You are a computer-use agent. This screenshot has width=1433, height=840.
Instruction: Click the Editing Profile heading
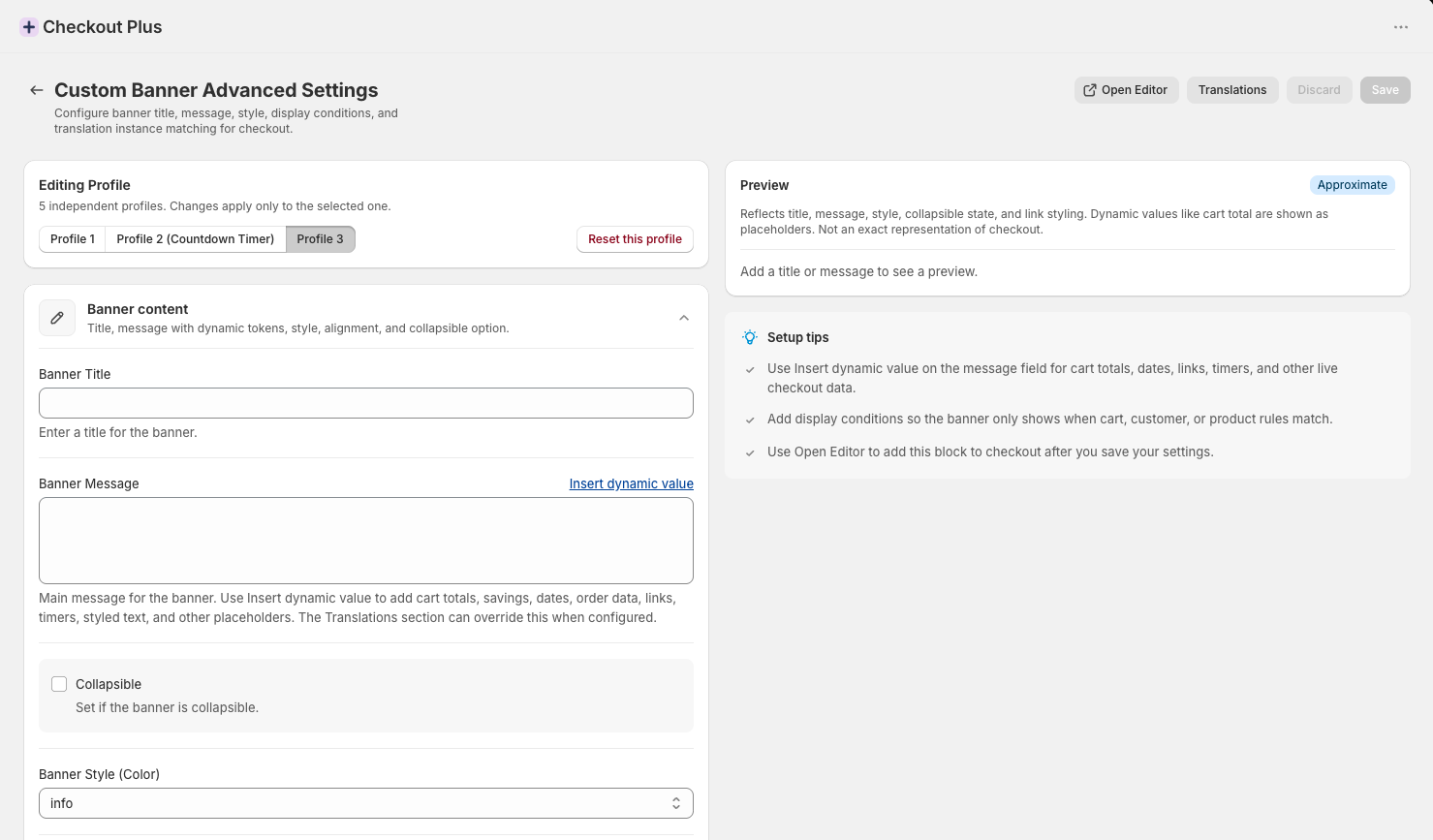pos(84,185)
